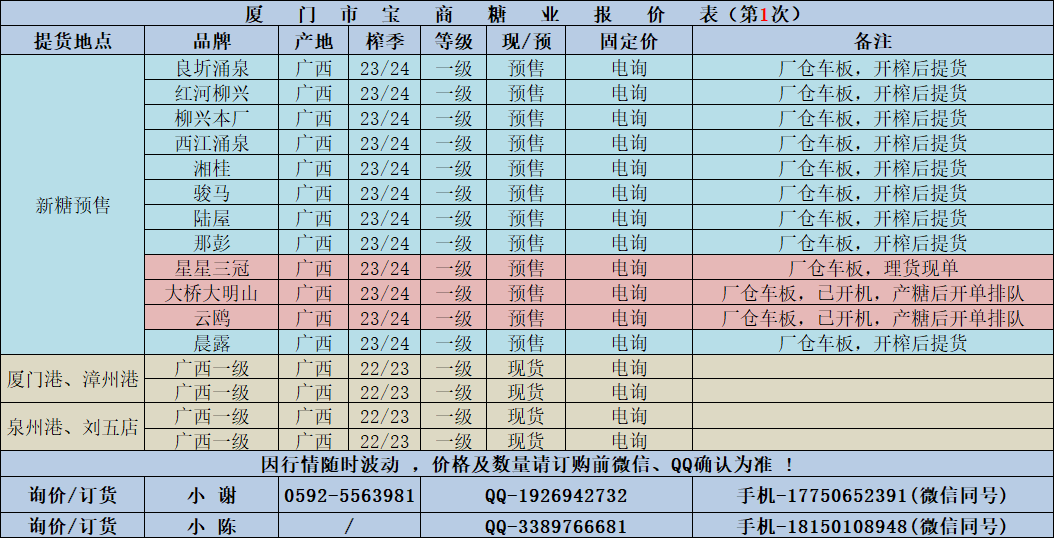This screenshot has width=1054, height=539.
Task: Click the 固定价 column header
Action: point(628,42)
